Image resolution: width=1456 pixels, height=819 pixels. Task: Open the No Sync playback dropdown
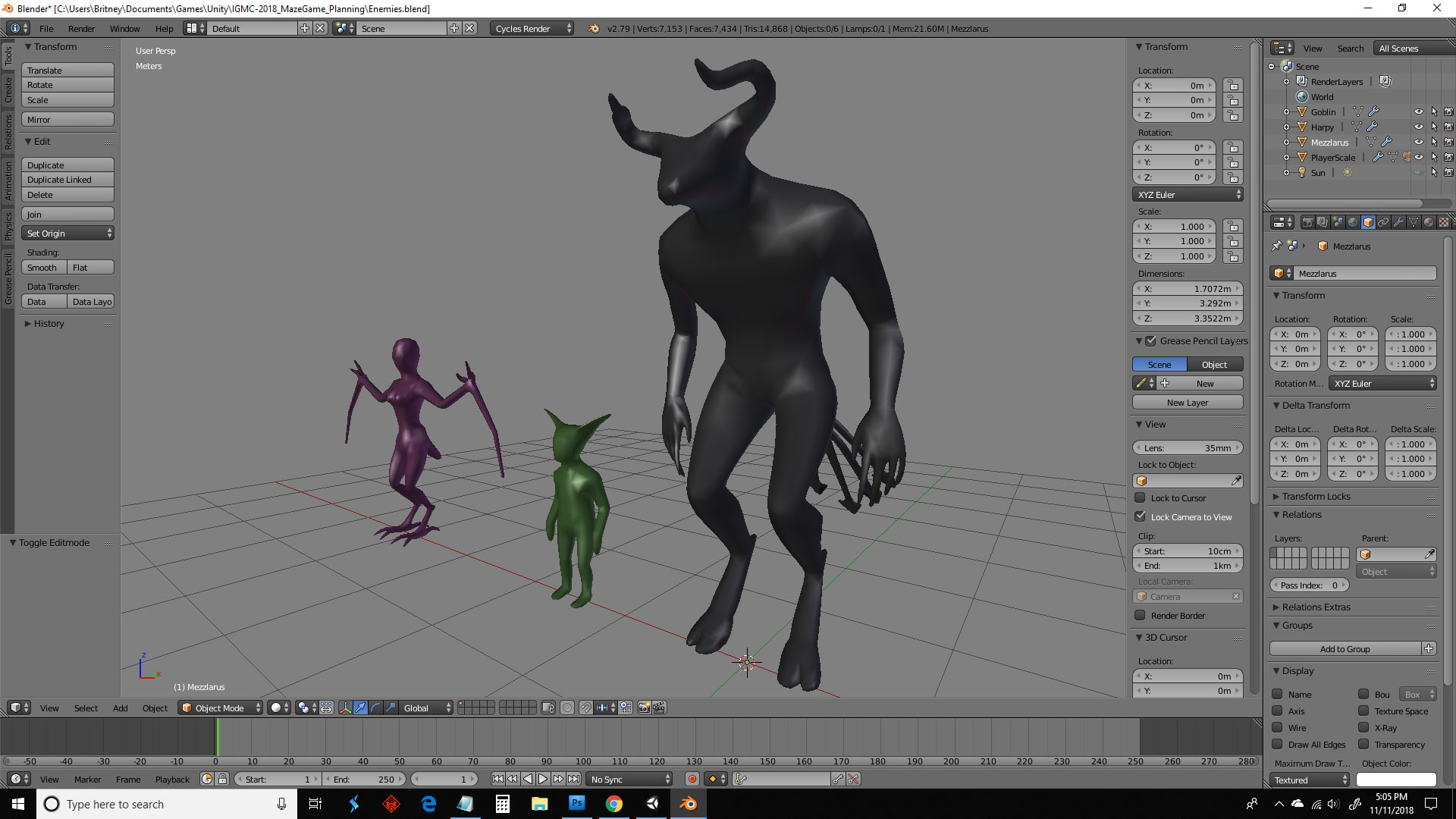tap(629, 779)
